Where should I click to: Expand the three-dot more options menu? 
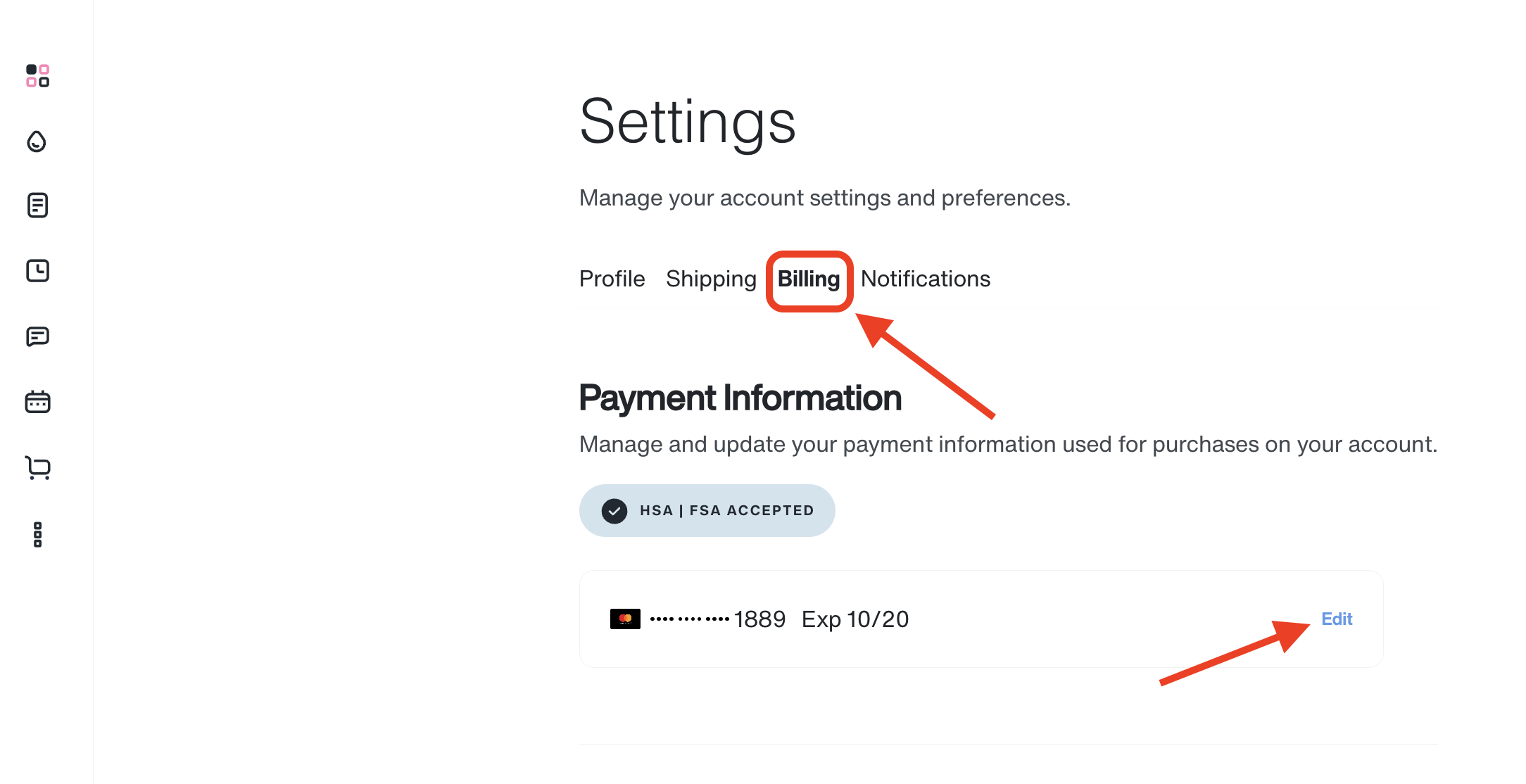[x=37, y=535]
